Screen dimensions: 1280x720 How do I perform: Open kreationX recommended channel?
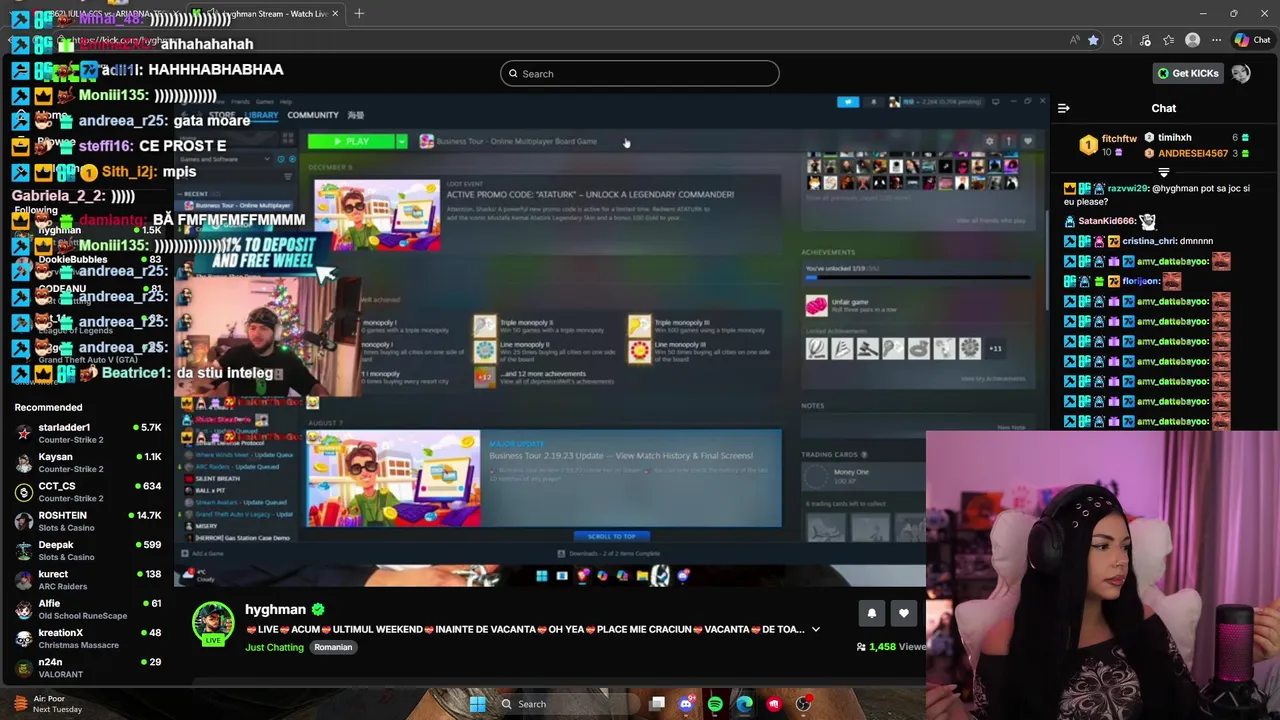pos(88,638)
